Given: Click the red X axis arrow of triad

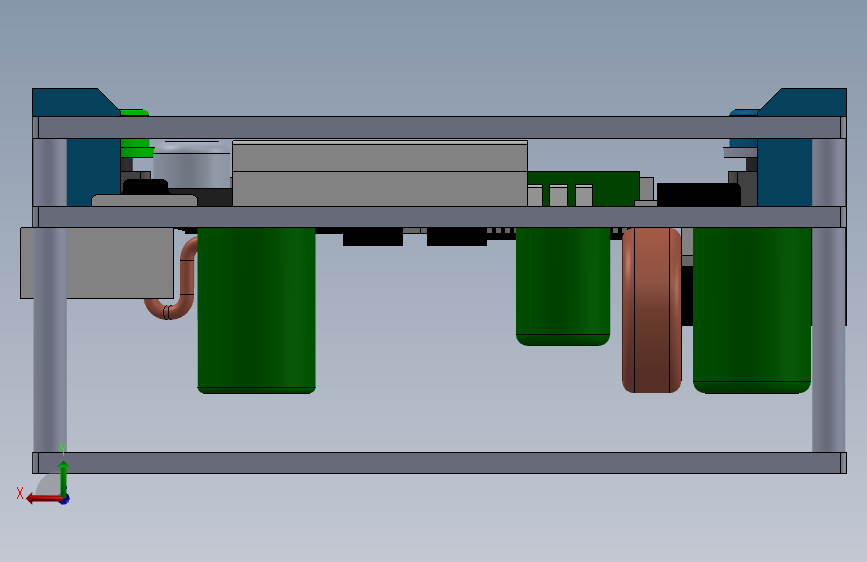Looking at the screenshot, I should pyautogui.click(x=43, y=499).
